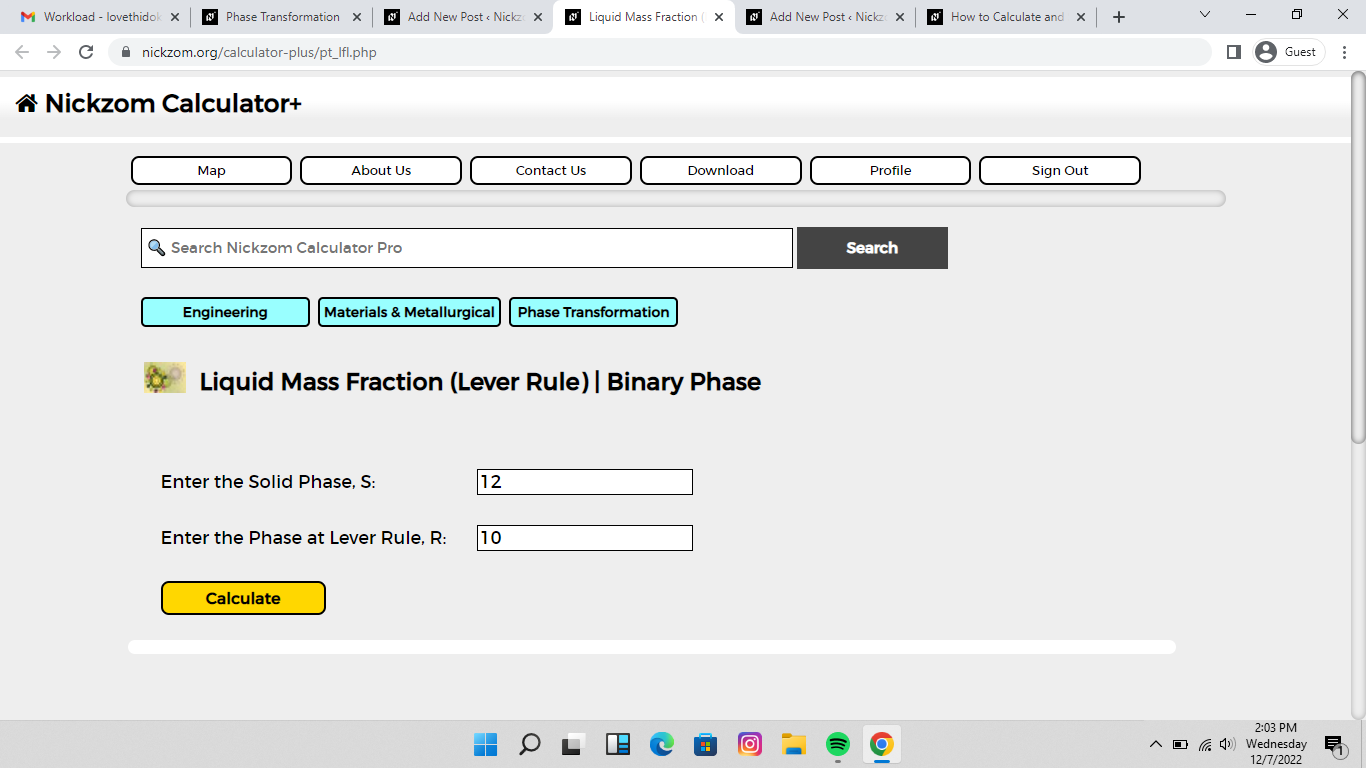Screen dimensions: 1366x768
Task: Open the Contact Us page
Action: point(551,170)
